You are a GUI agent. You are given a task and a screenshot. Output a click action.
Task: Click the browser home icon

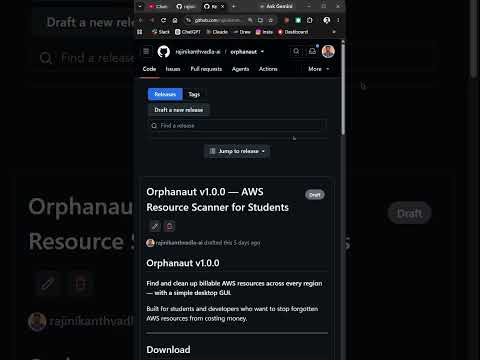175,20
